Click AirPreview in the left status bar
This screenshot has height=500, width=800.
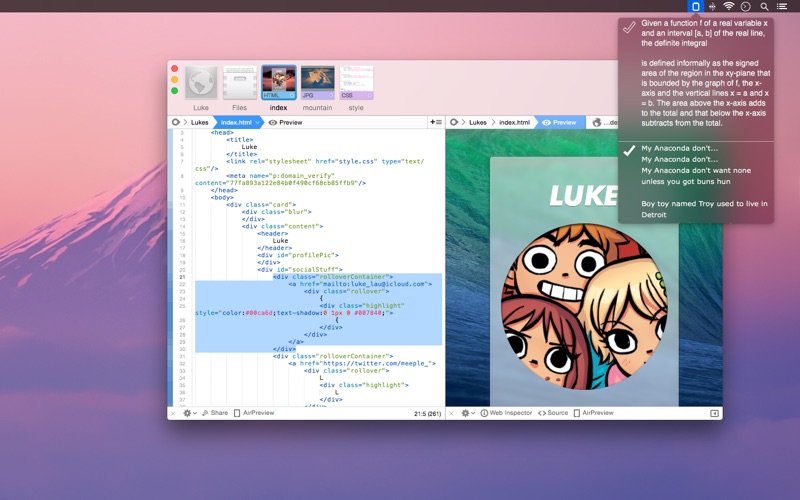point(254,413)
